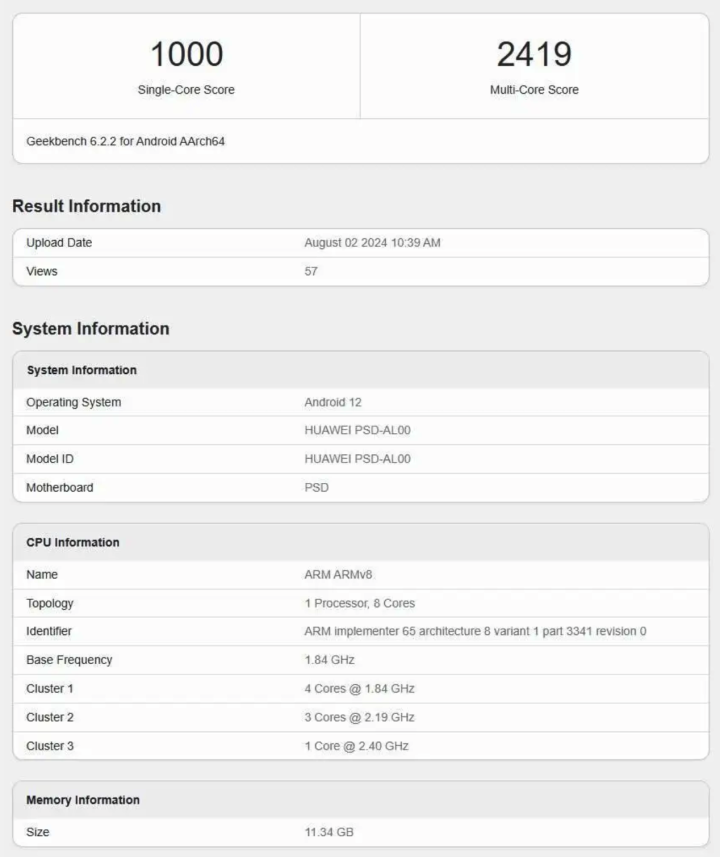The image size is (720, 857).
Task: Click HUAWEI PSD-AL00 in the Model row
Action: click(358, 430)
